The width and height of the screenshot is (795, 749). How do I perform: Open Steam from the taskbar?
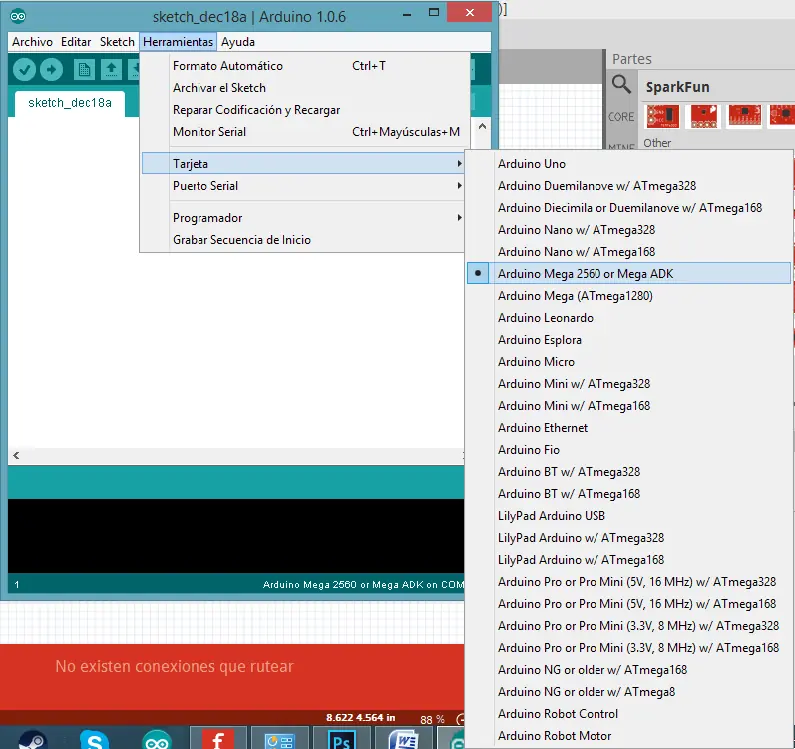point(33,740)
